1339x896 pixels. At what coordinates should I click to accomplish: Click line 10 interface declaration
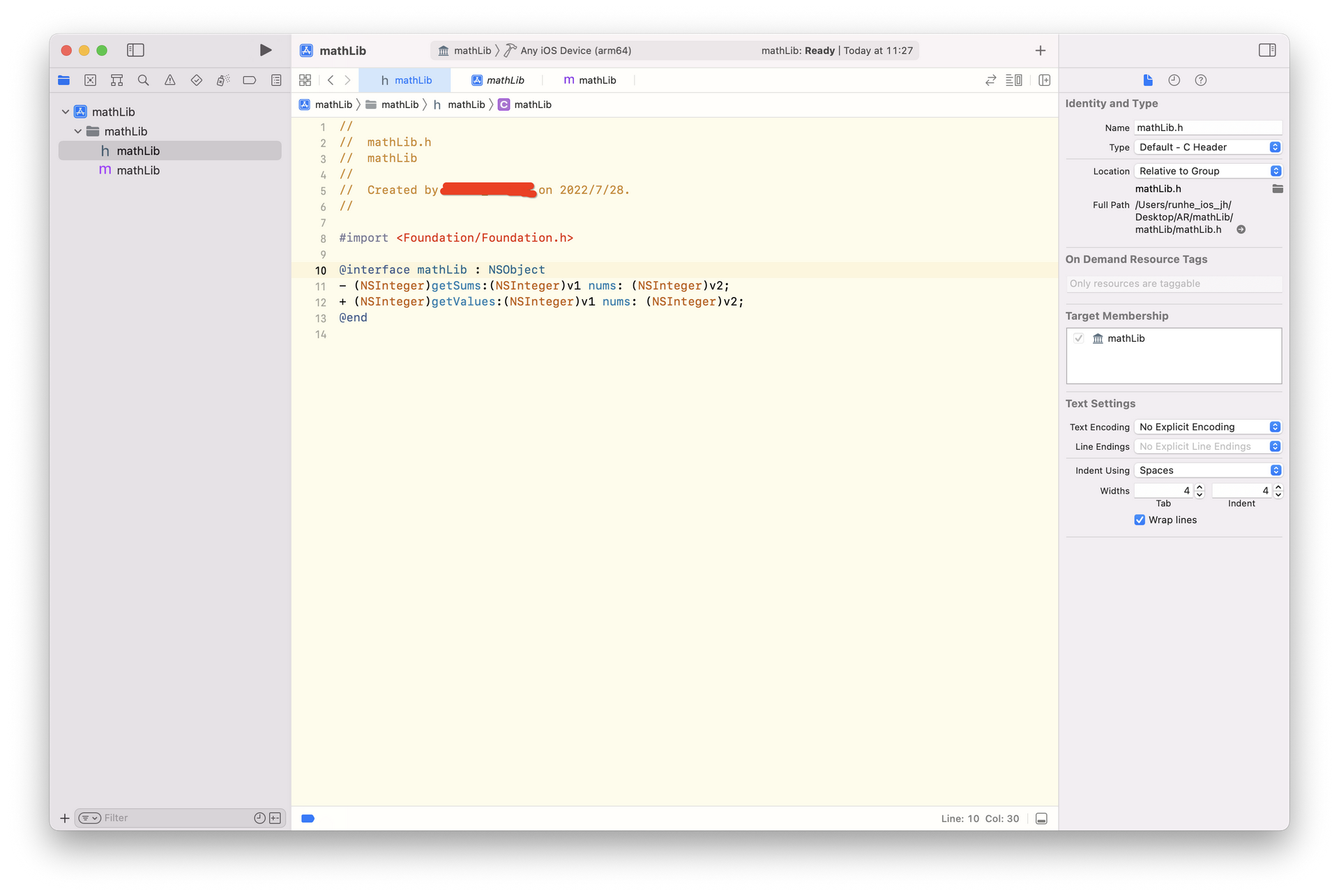[x=442, y=270]
